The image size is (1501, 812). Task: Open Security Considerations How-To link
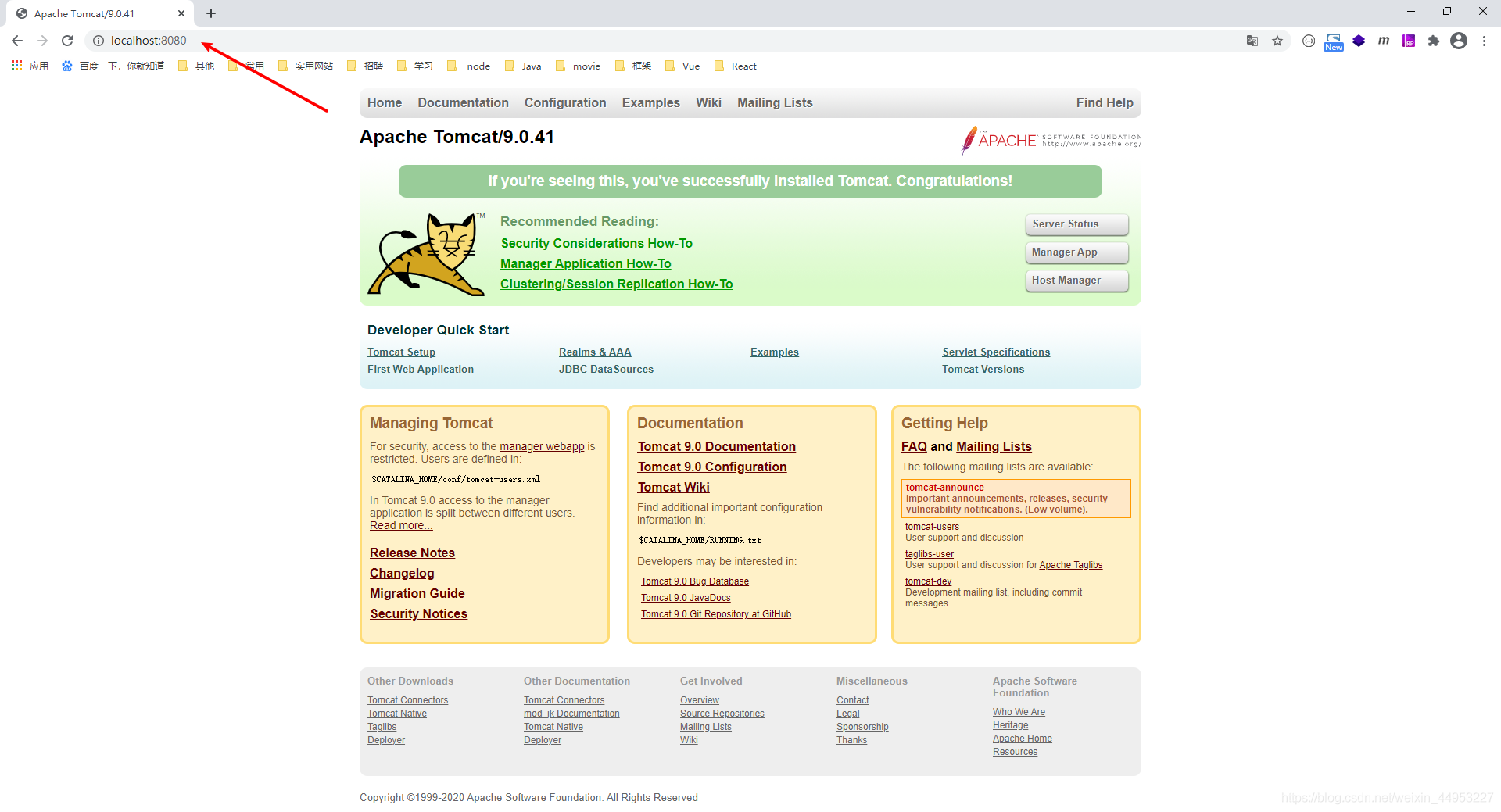coord(596,243)
